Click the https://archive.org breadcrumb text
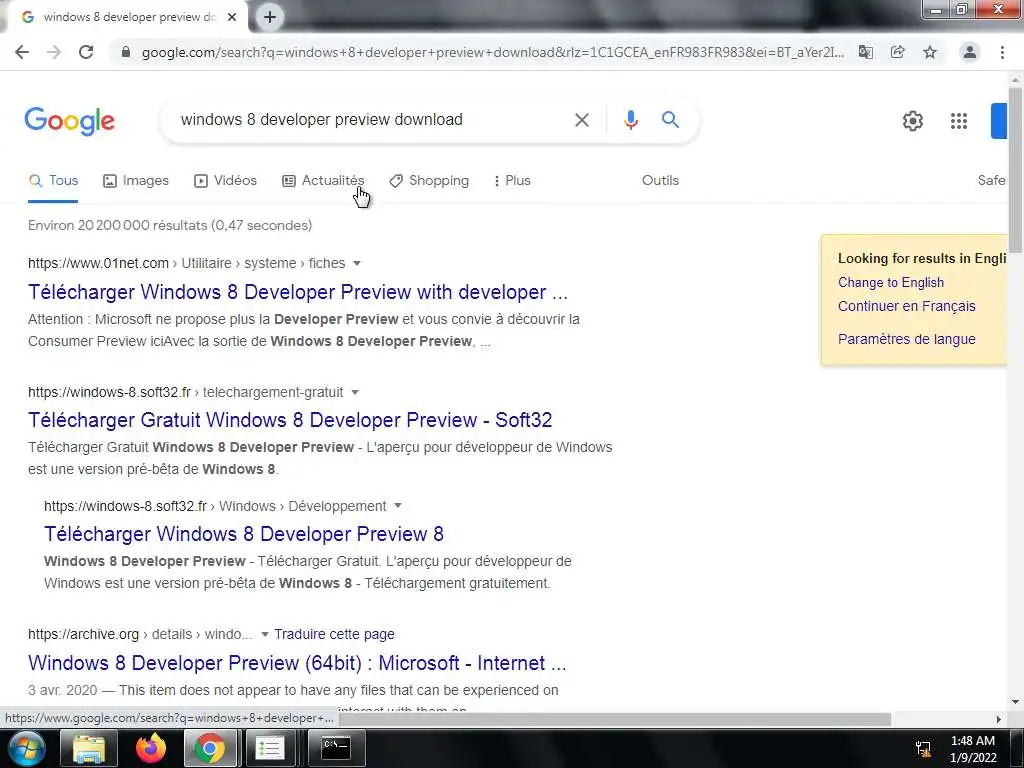The width and height of the screenshot is (1024, 768). (84, 634)
